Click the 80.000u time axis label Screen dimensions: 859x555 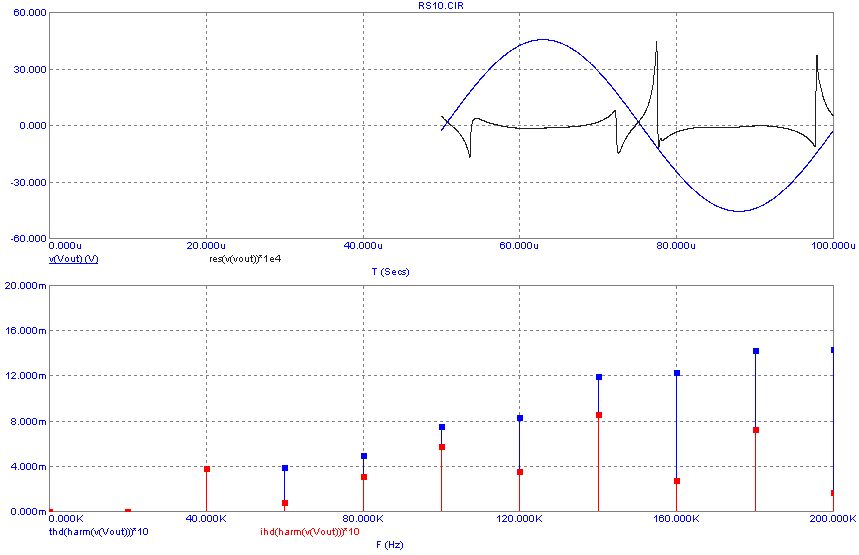tap(676, 245)
